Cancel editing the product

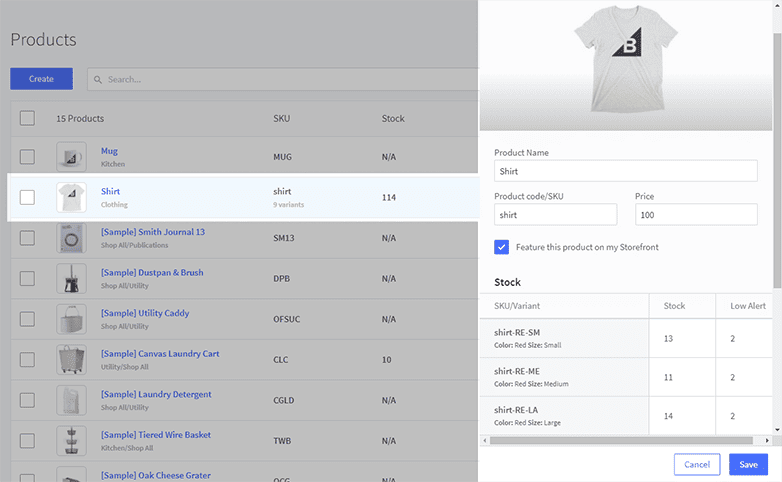pyautogui.click(x=697, y=464)
